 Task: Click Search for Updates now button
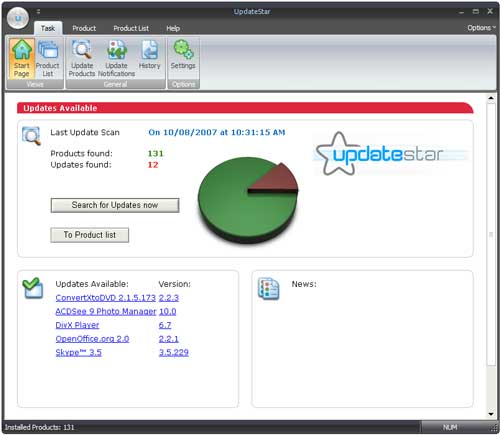click(x=115, y=205)
